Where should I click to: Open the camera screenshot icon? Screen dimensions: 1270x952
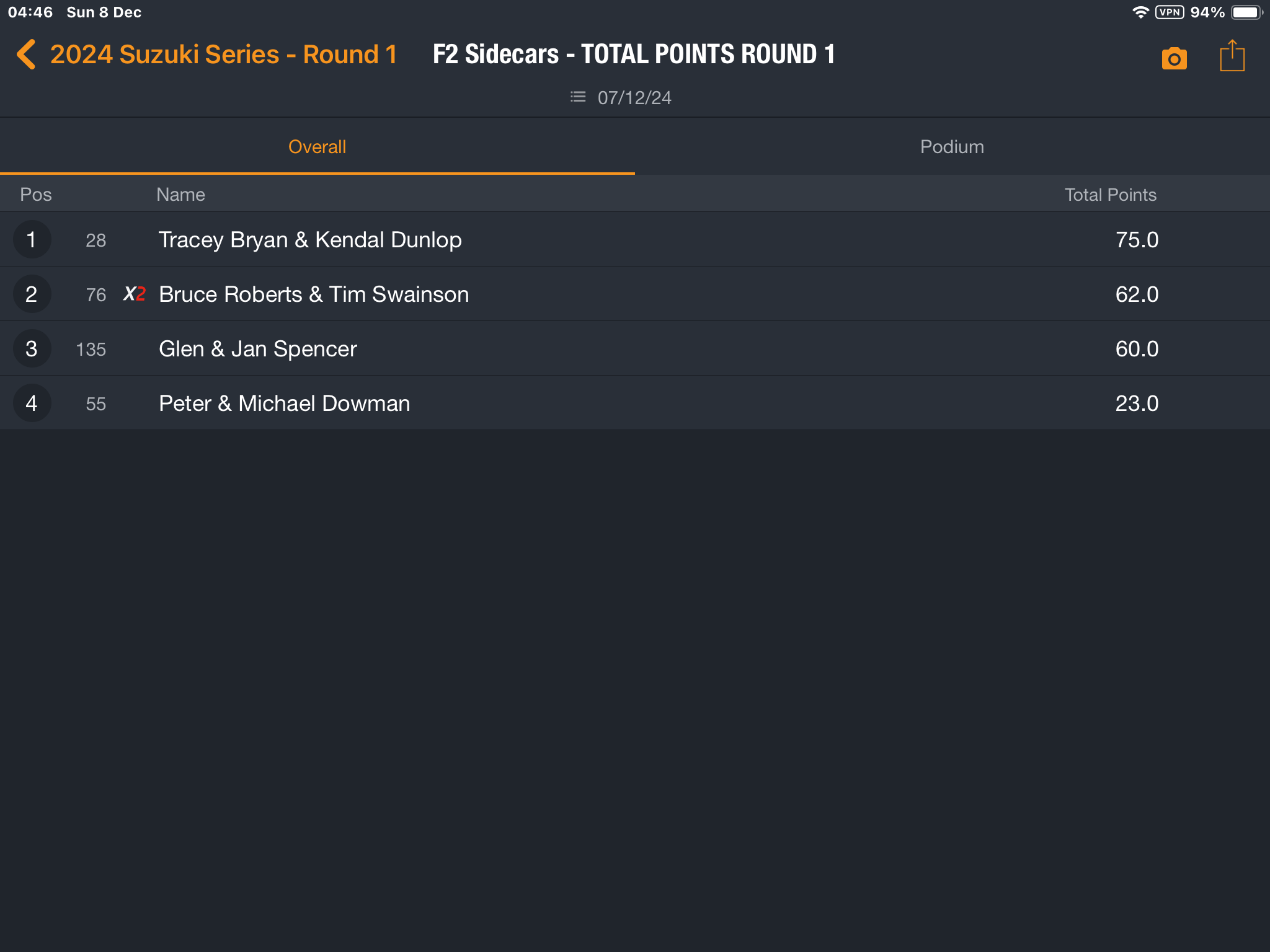pyautogui.click(x=1174, y=58)
